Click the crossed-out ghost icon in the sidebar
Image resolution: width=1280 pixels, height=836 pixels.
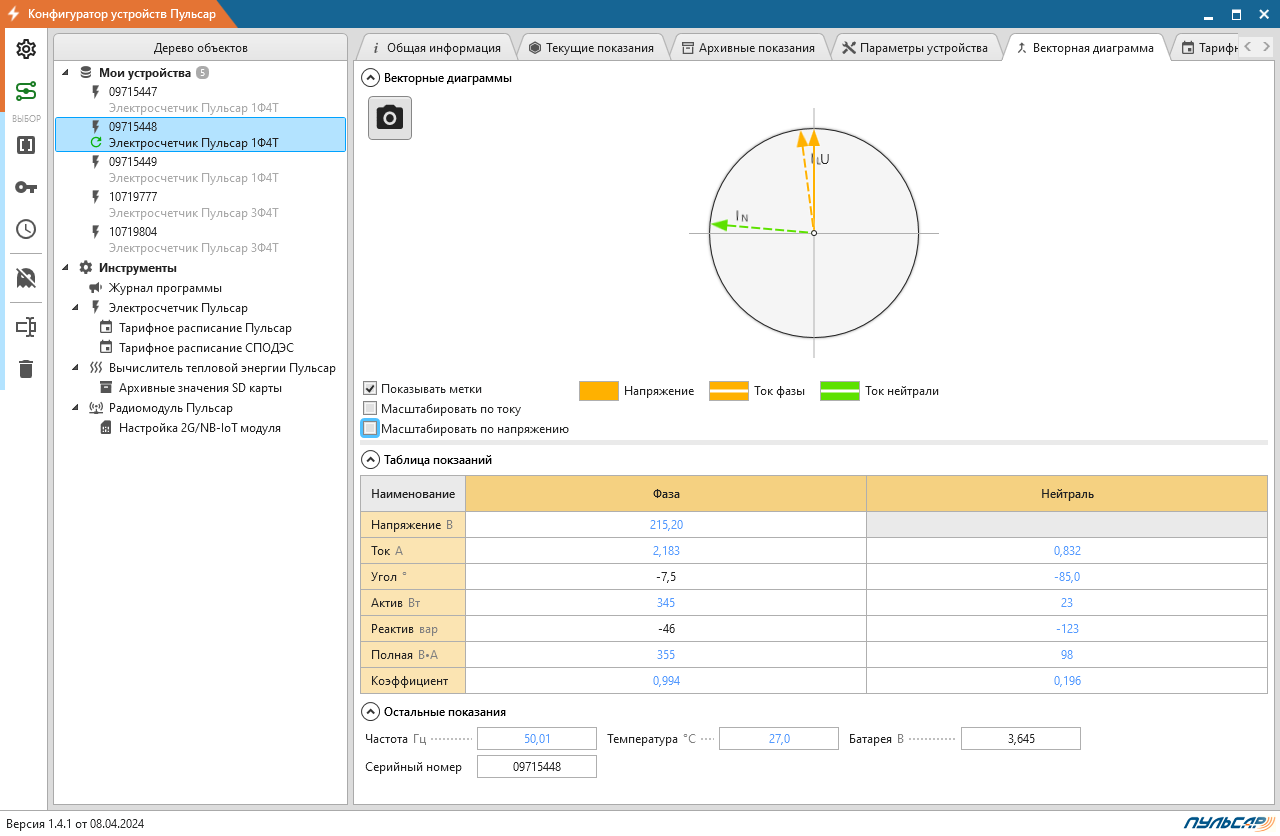(x=26, y=278)
